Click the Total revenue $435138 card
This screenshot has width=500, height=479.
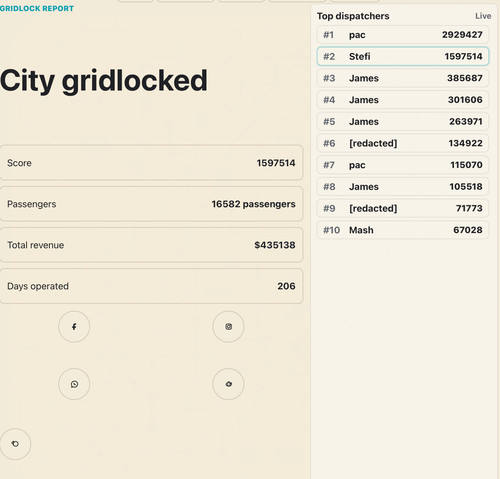151,245
